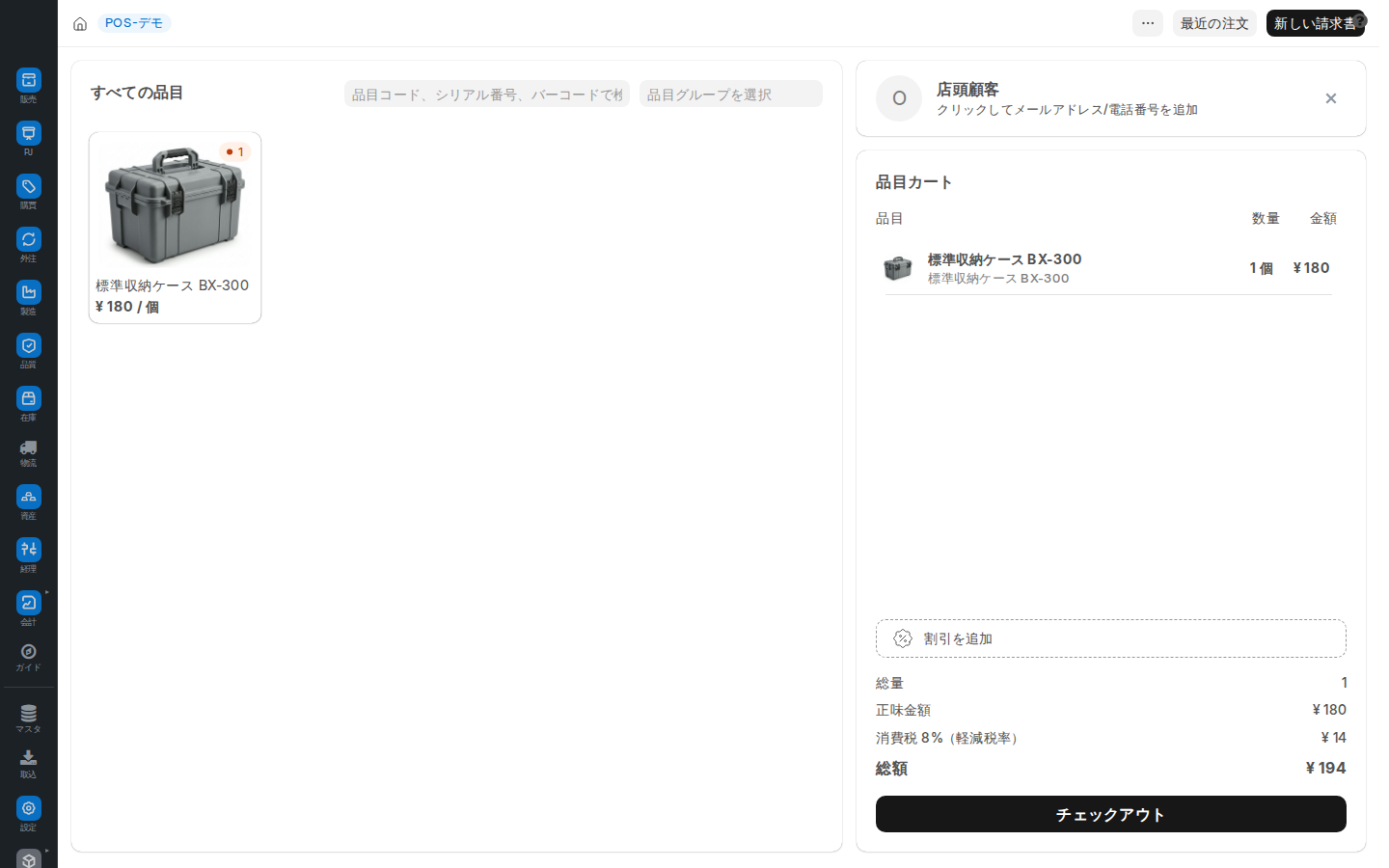This screenshot has width=1389, height=868.
Task: Open the マスタ database icon
Action: [29, 713]
